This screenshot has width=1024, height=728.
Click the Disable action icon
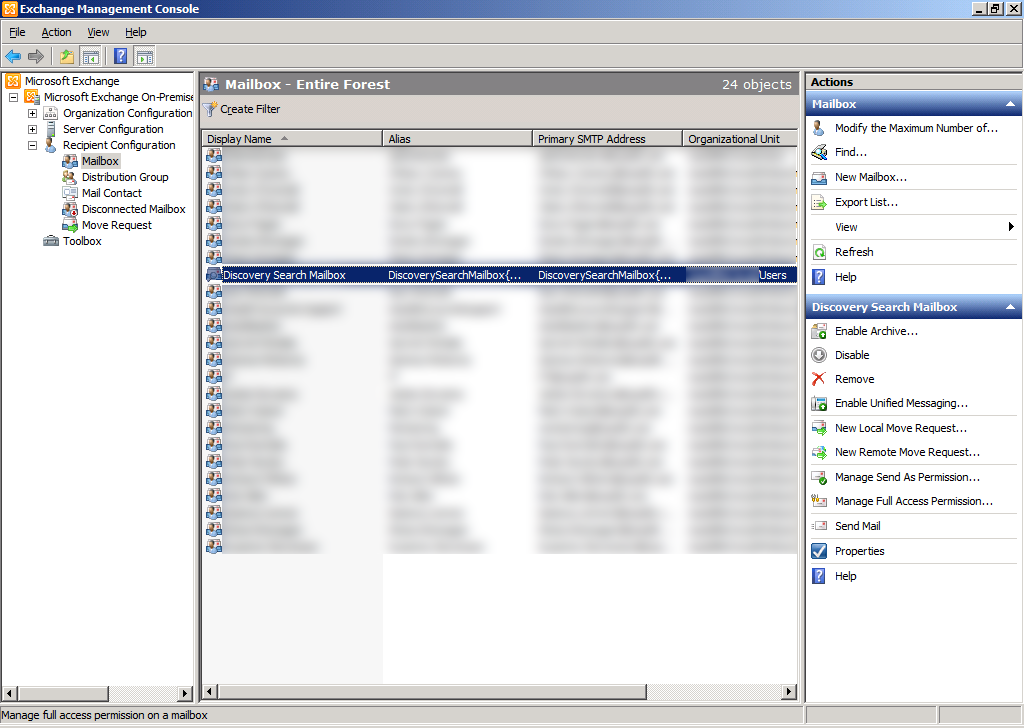pos(819,355)
